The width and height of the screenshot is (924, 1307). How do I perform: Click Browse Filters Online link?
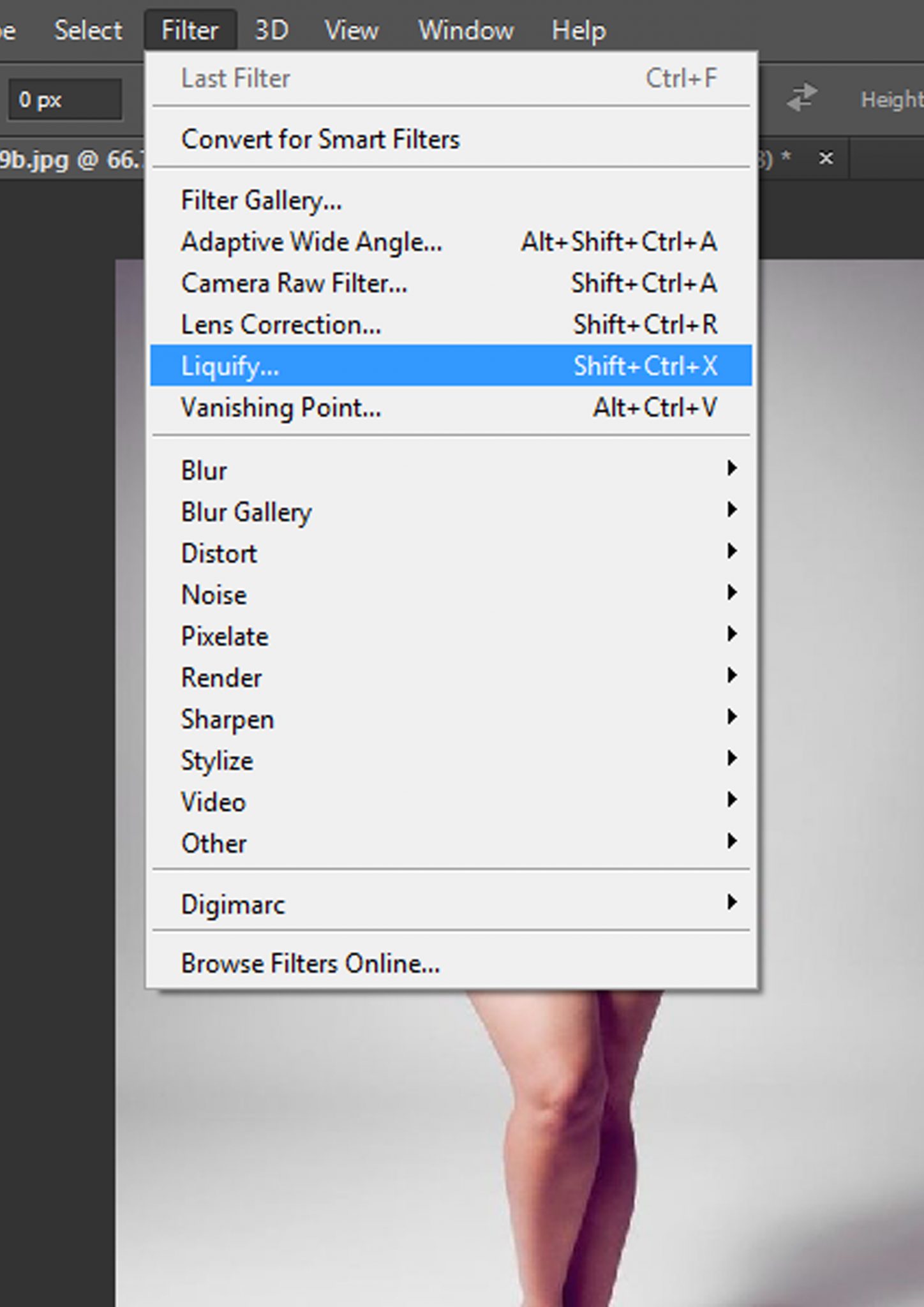[310, 963]
